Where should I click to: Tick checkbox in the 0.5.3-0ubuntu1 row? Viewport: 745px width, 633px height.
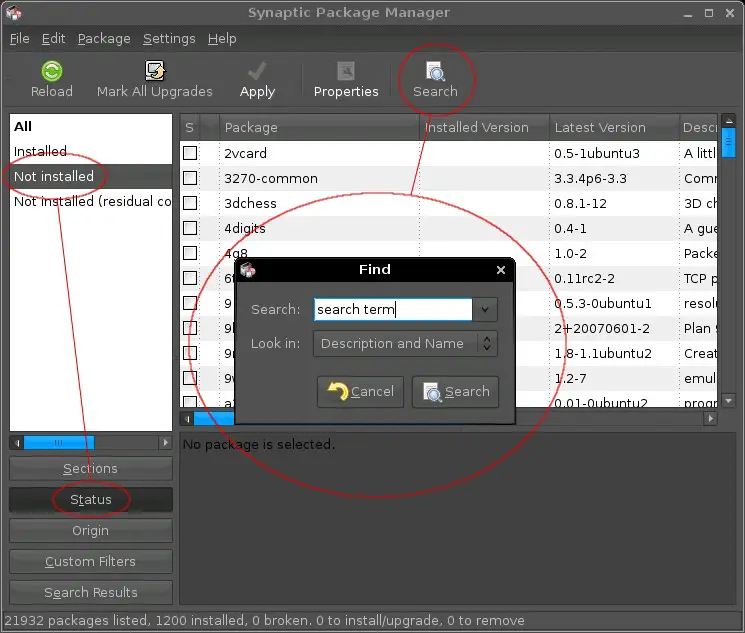[x=190, y=303]
